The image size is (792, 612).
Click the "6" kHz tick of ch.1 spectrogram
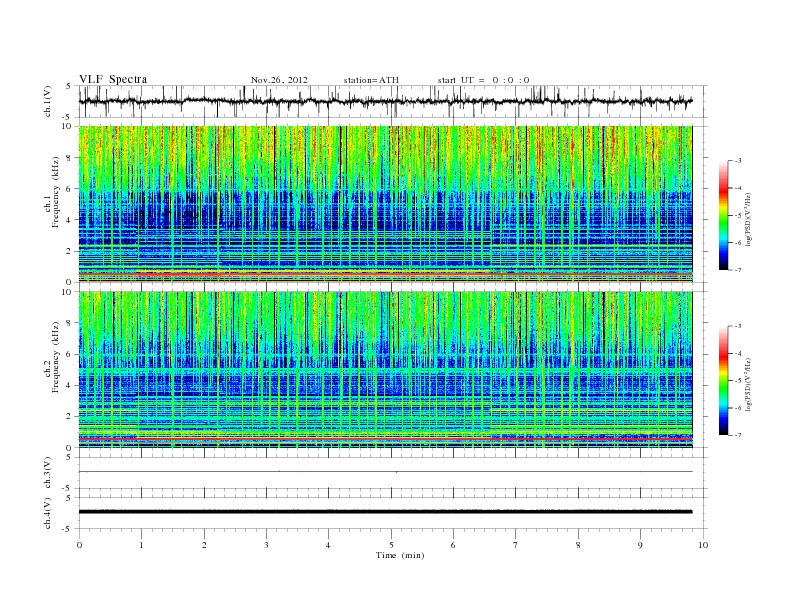tap(70, 189)
